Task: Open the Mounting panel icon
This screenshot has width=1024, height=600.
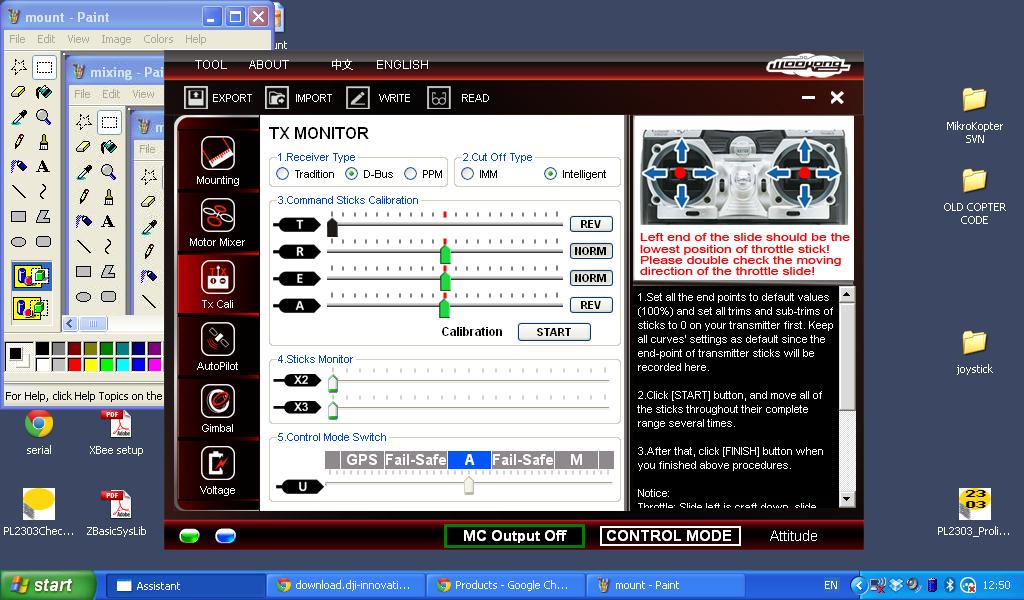Action: [x=217, y=154]
